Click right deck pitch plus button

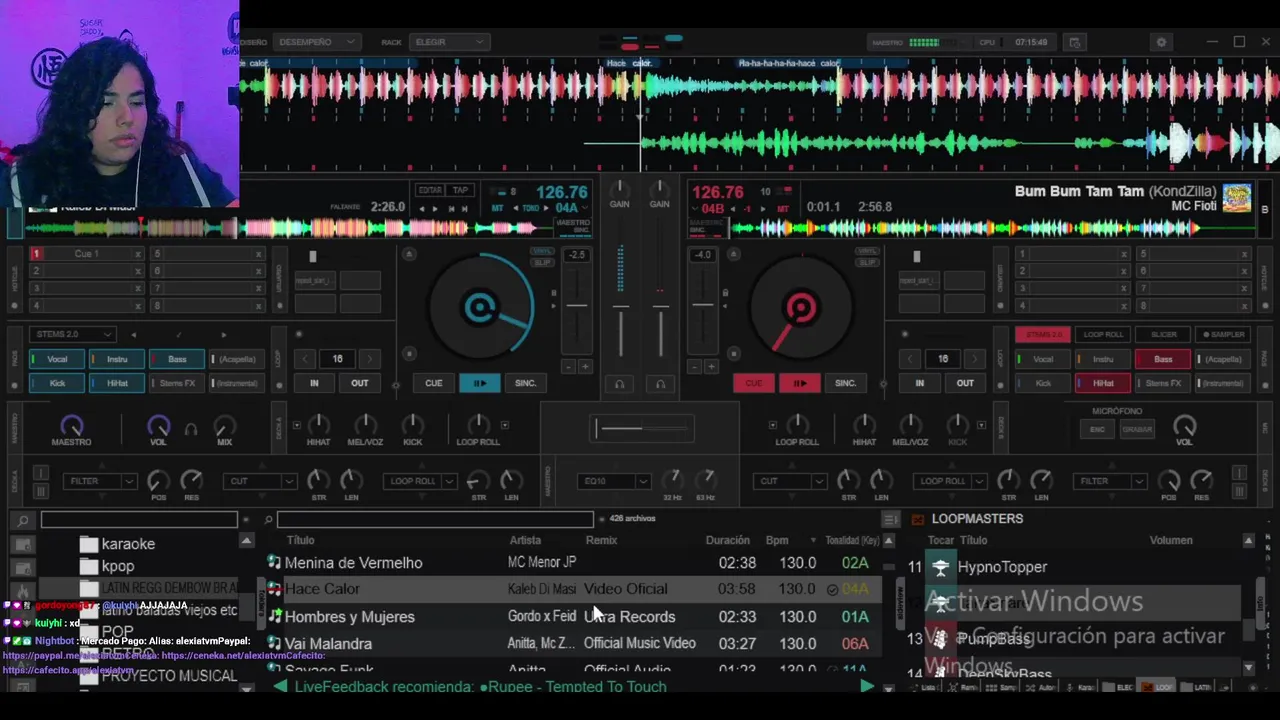pos(711,367)
